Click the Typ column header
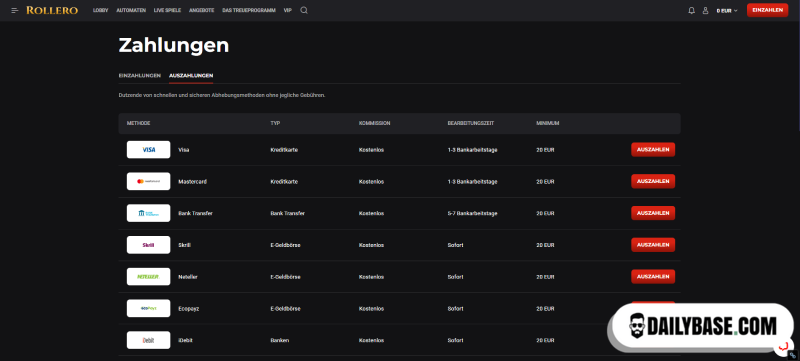 pos(275,123)
